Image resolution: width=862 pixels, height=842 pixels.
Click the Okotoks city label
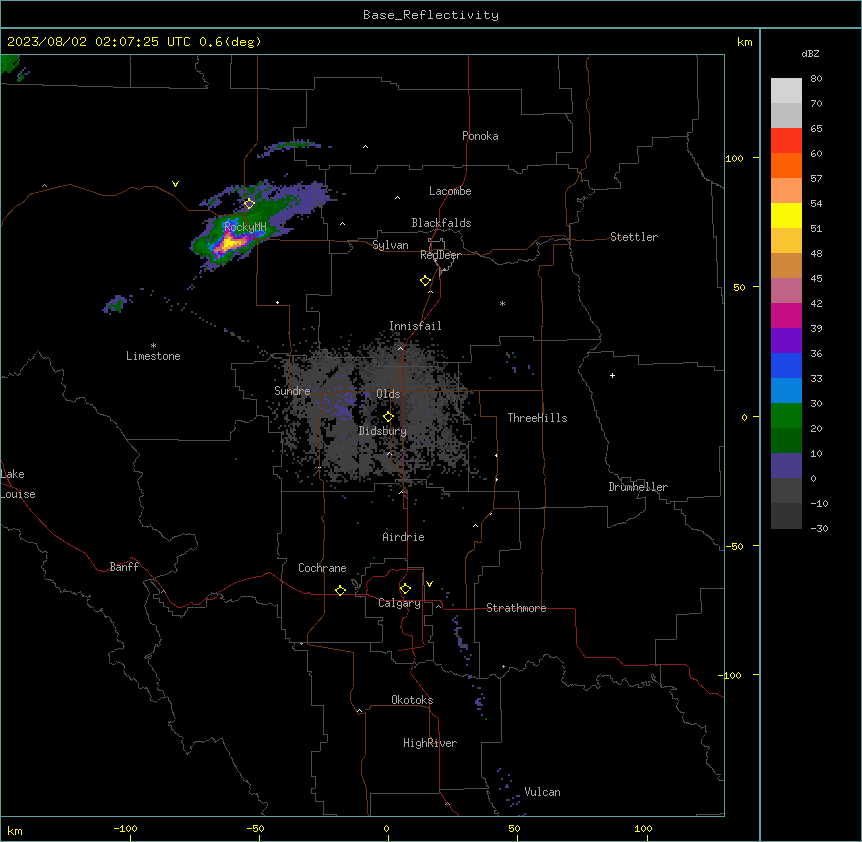coord(412,700)
